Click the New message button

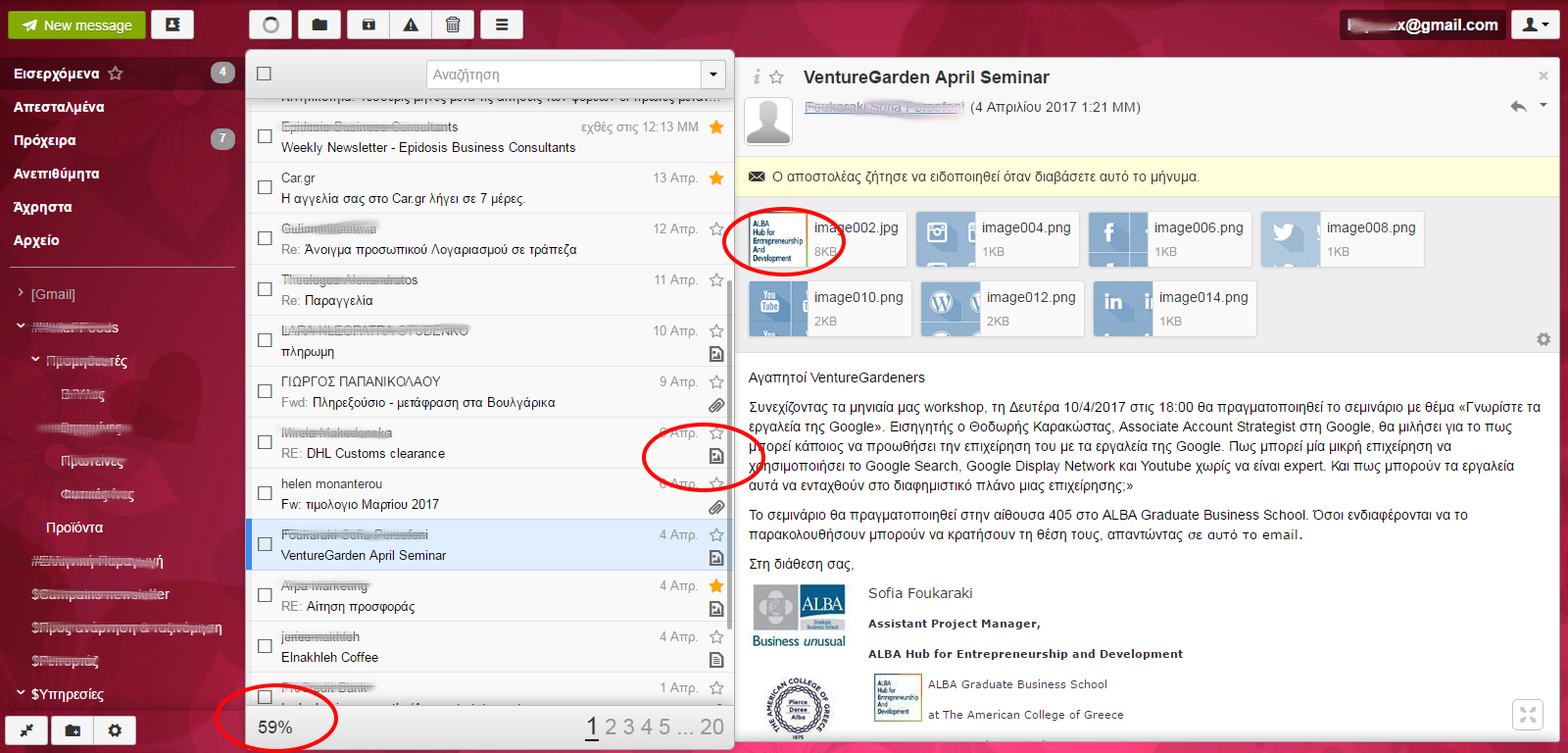coord(76,25)
